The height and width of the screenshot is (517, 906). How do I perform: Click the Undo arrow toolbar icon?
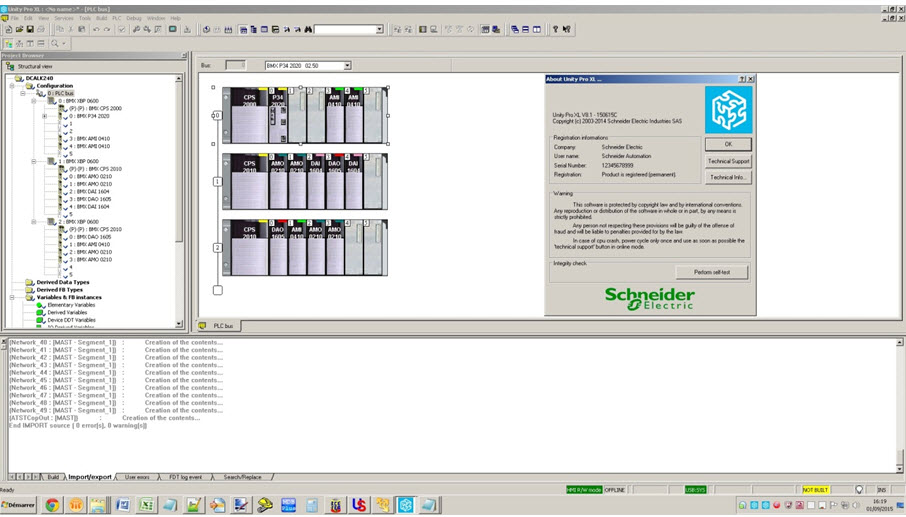tap(96, 29)
